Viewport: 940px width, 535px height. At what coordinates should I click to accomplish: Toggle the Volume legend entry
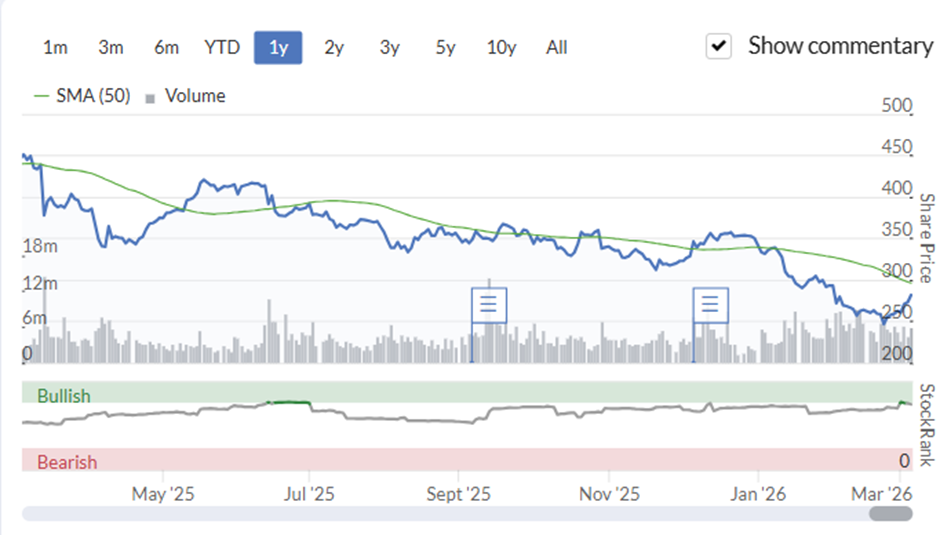[186, 96]
